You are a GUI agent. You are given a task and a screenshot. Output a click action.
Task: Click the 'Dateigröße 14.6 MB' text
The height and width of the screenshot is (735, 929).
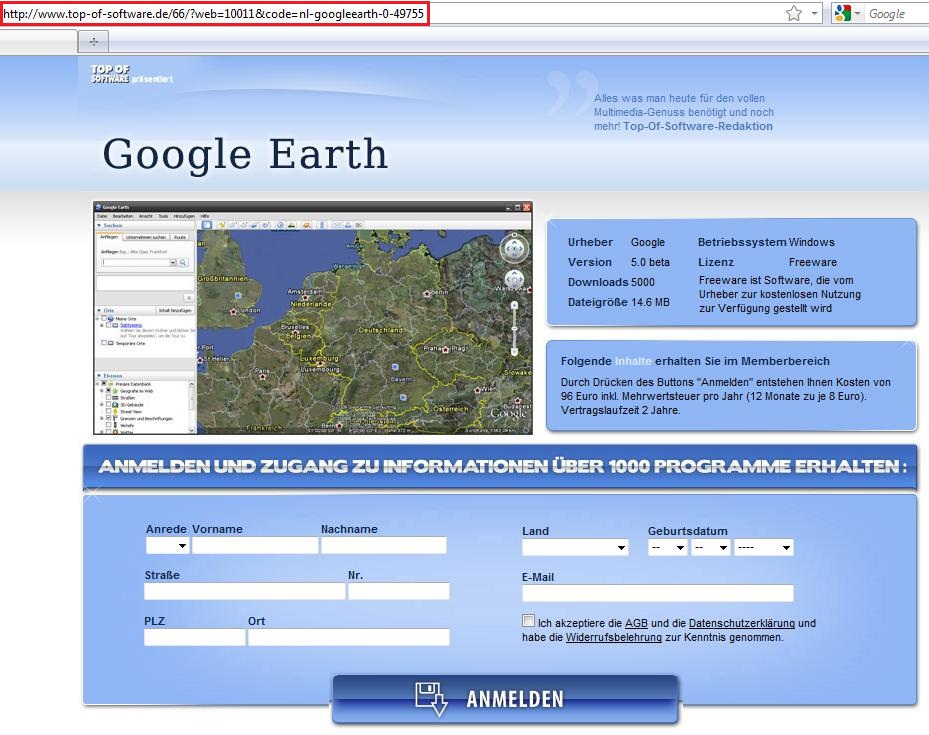(x=619, y=302)
